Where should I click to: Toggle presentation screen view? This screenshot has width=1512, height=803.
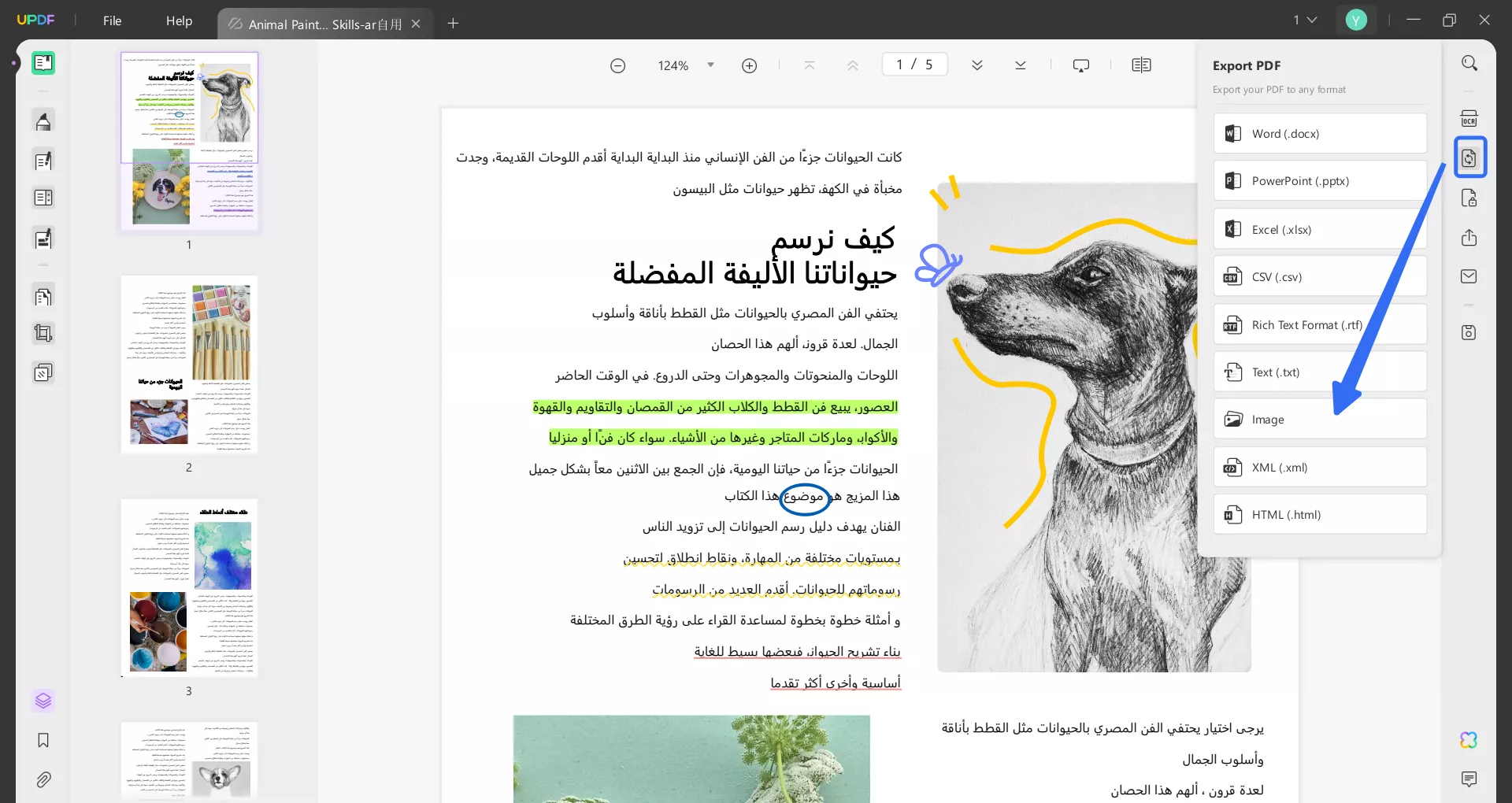(x=1080, y=65)
